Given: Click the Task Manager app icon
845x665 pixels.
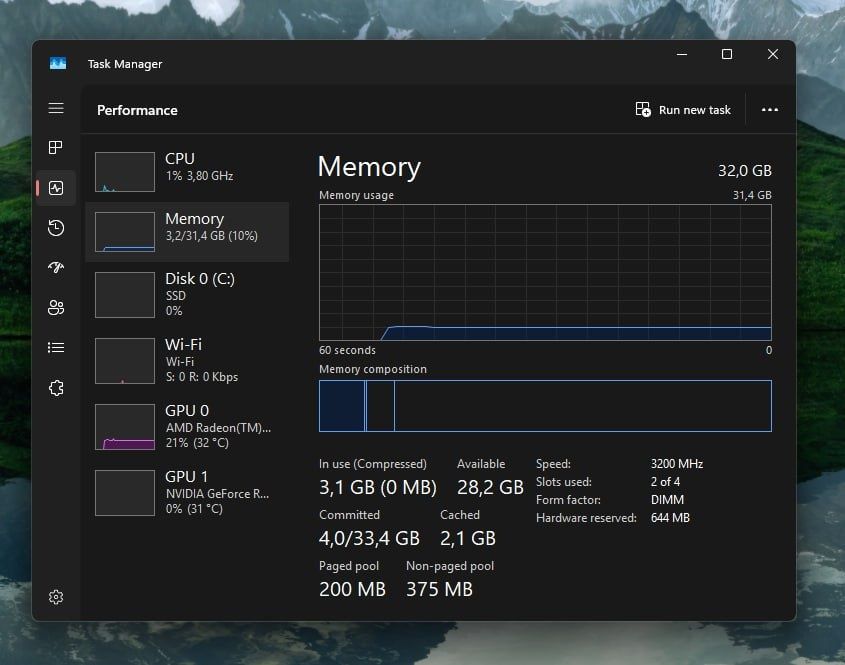Looking at the screenshot, I should click(x=58, y=64).
